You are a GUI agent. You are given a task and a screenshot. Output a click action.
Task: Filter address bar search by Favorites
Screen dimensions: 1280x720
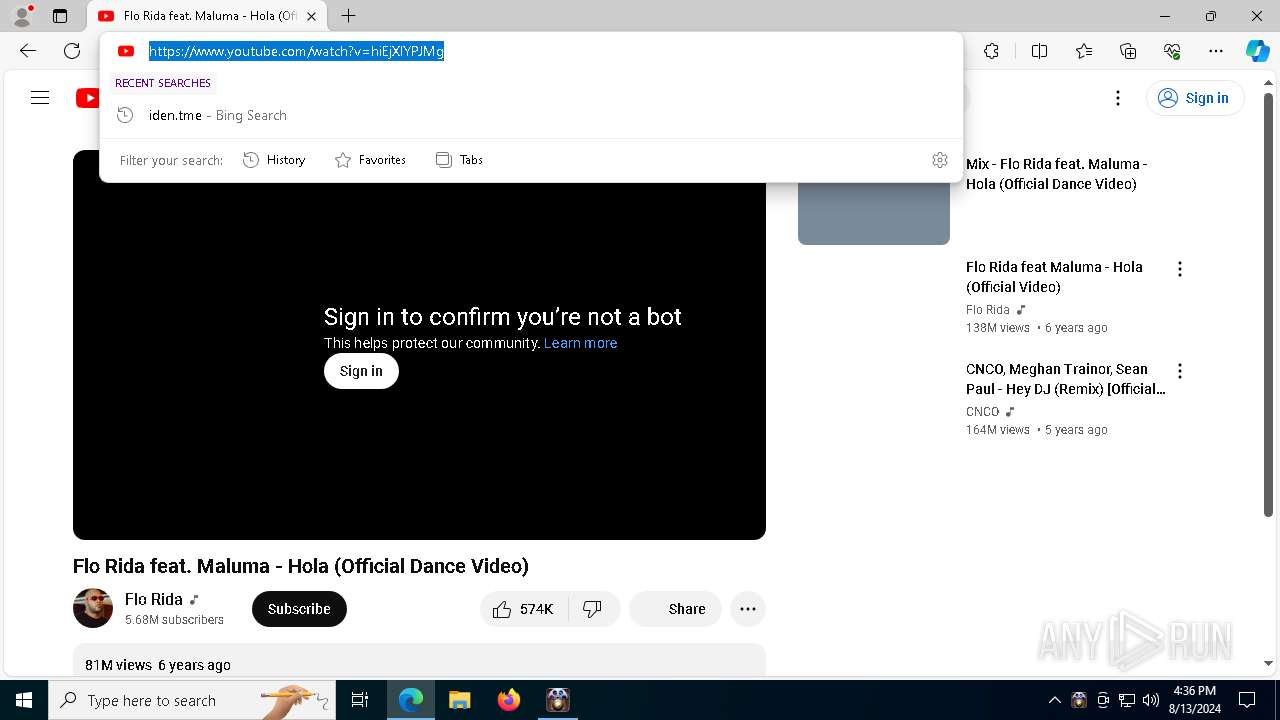coord(370,160)
